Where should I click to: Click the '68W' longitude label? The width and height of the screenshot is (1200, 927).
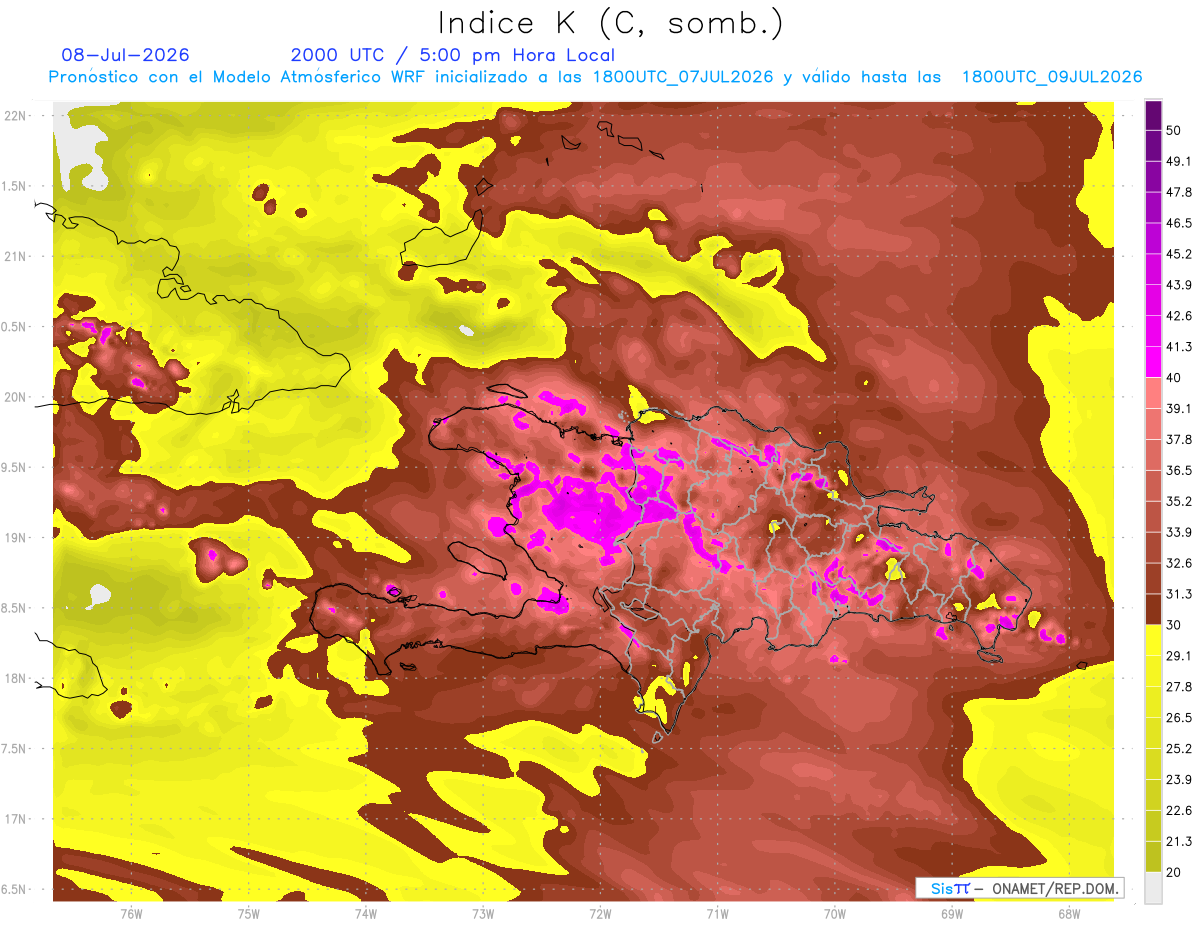click(x=1069, y=912)
